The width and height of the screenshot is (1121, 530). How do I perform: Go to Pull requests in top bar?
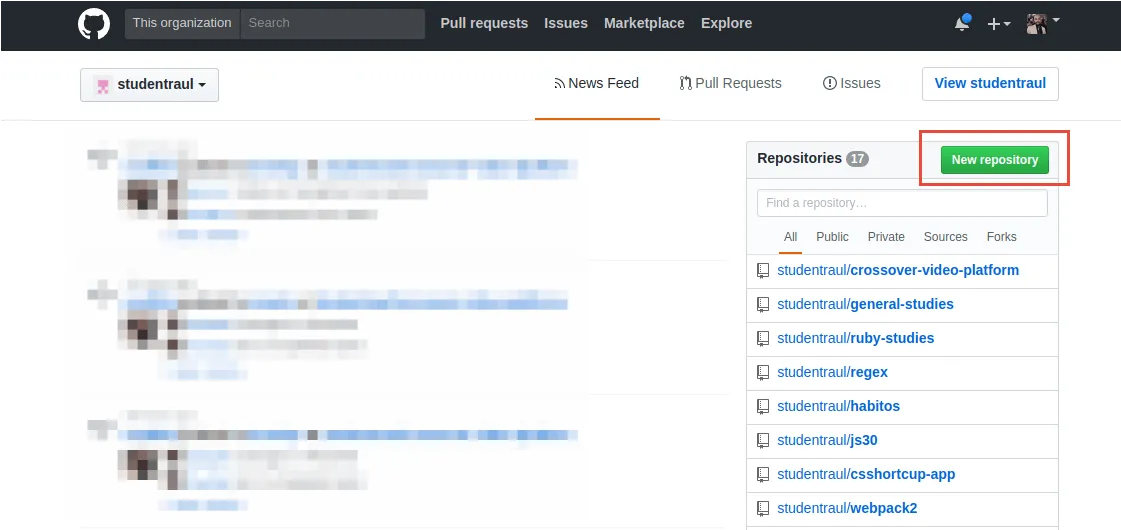click(484, 23)
